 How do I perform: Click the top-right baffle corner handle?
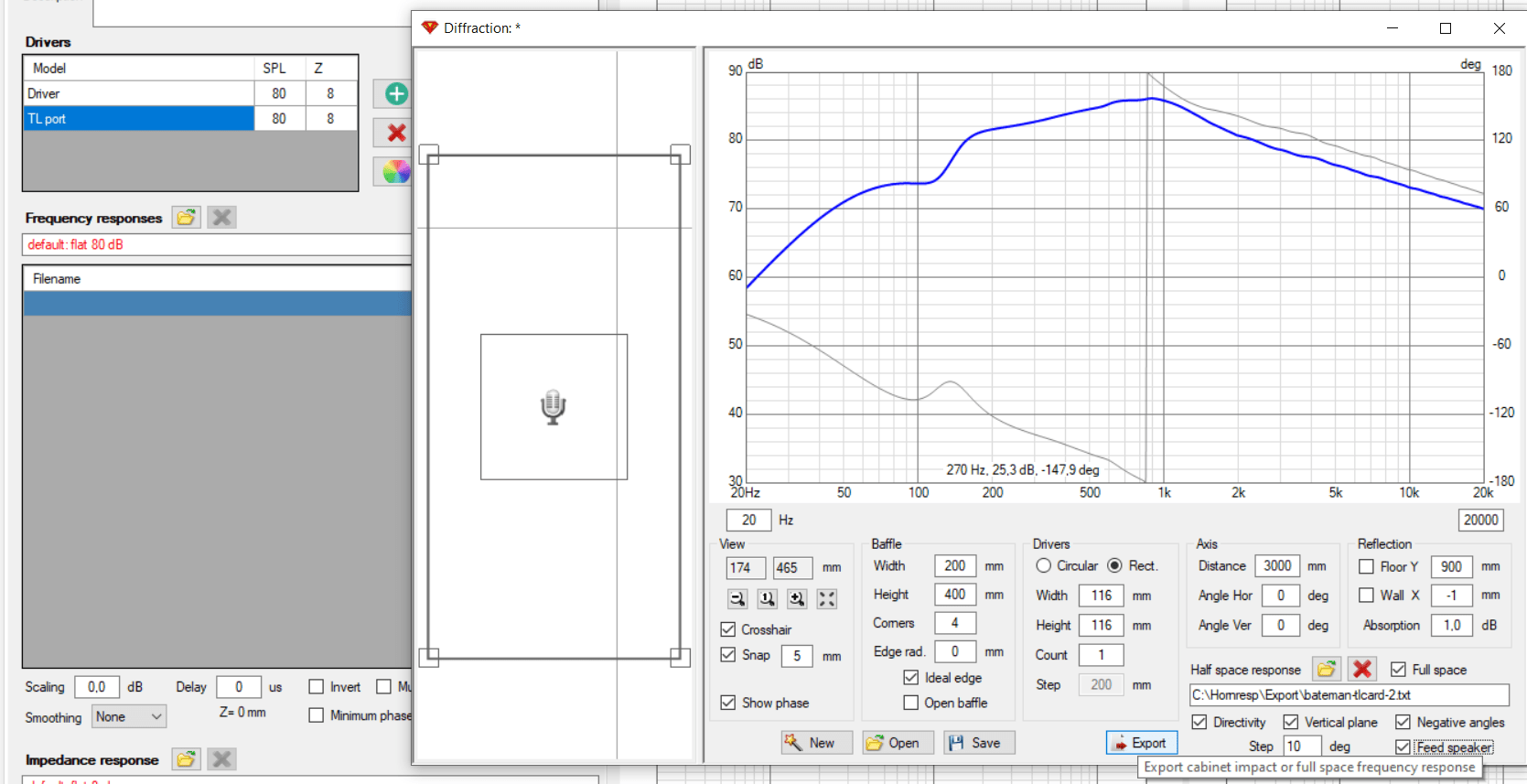(680, 155)
